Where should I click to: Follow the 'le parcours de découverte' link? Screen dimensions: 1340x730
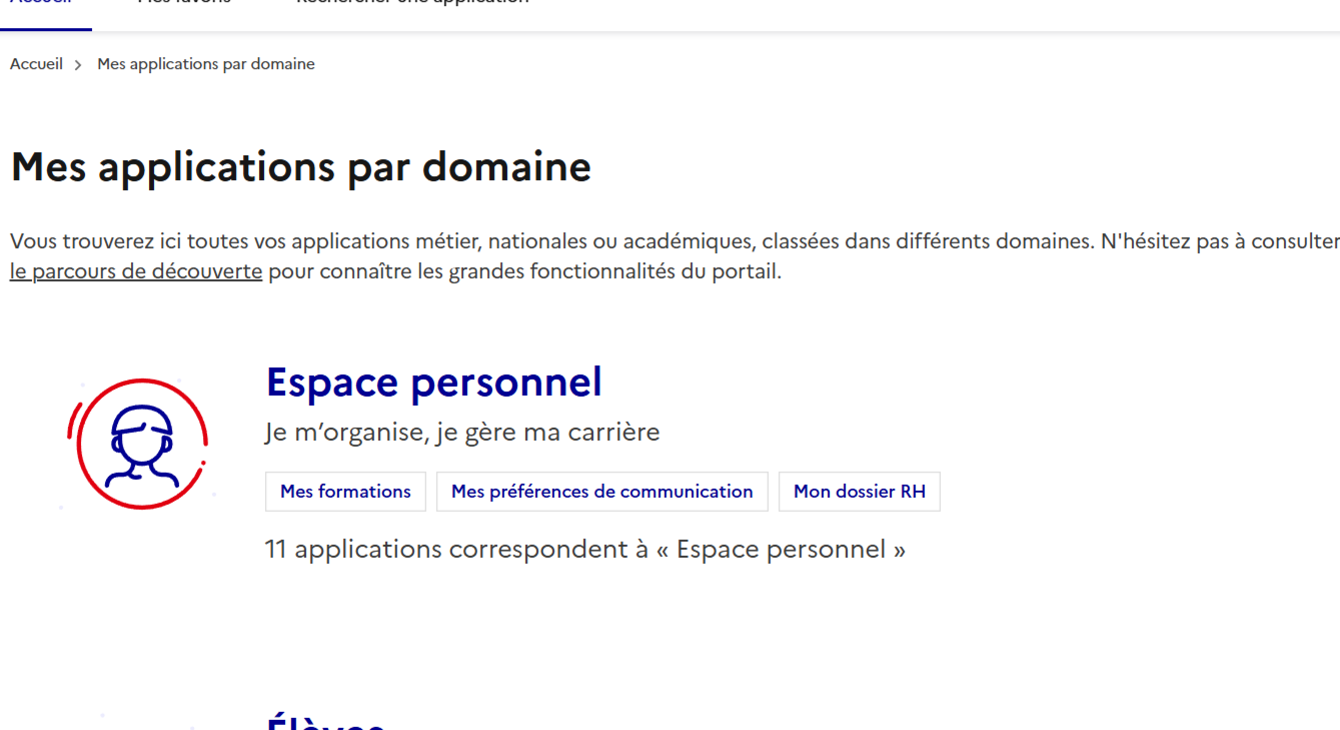(x=136, y=271)
